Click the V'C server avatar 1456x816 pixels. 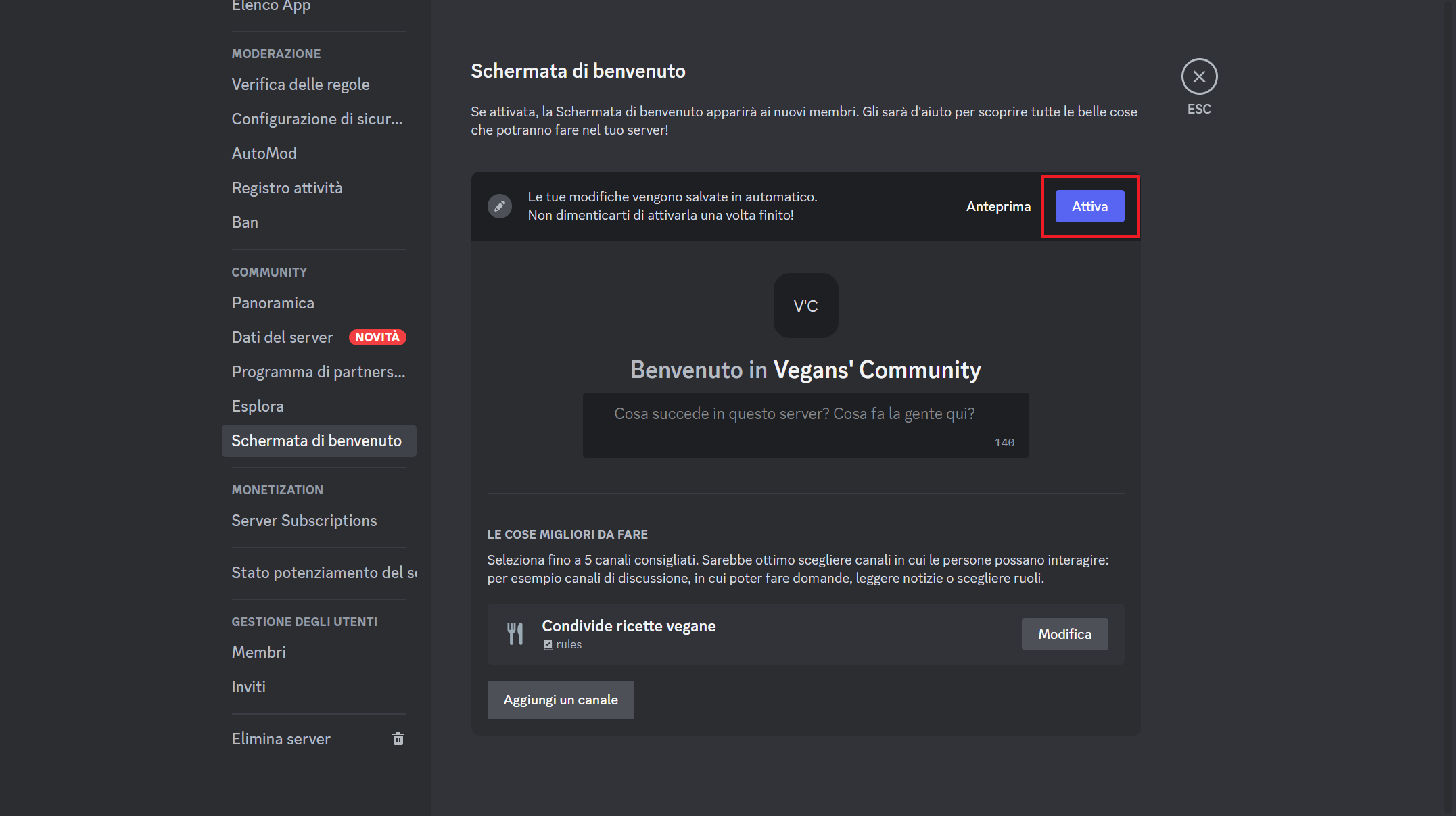coord(805,306)
